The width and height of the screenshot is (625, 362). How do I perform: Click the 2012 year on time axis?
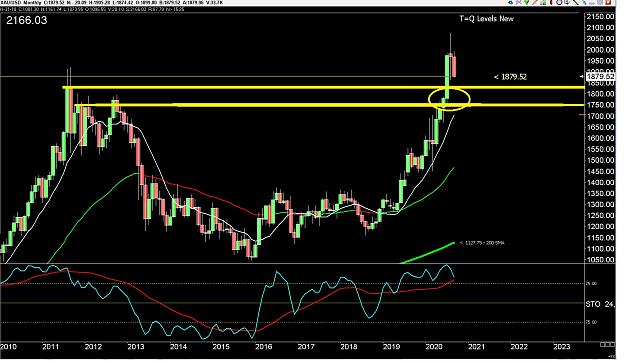pos(93,347)
